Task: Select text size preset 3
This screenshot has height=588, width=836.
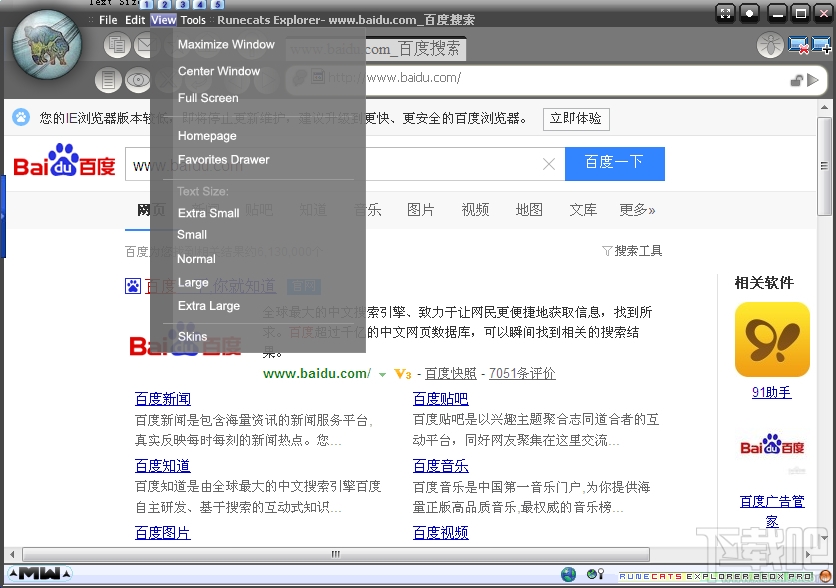Action: (x=182, y=4)
